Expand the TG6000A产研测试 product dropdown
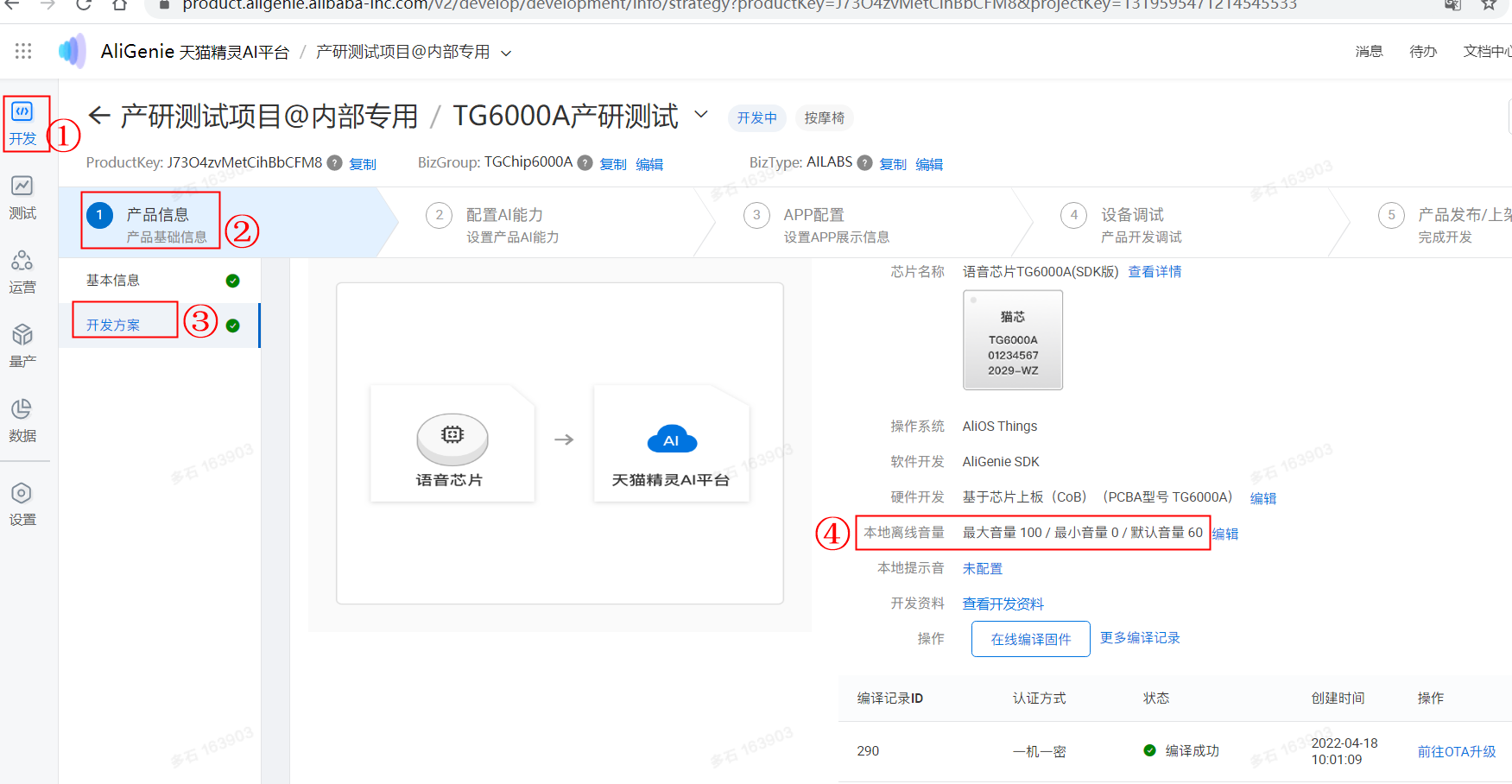Image resolution: width=1512 pixels, height=784 pixels. point(701,114)
